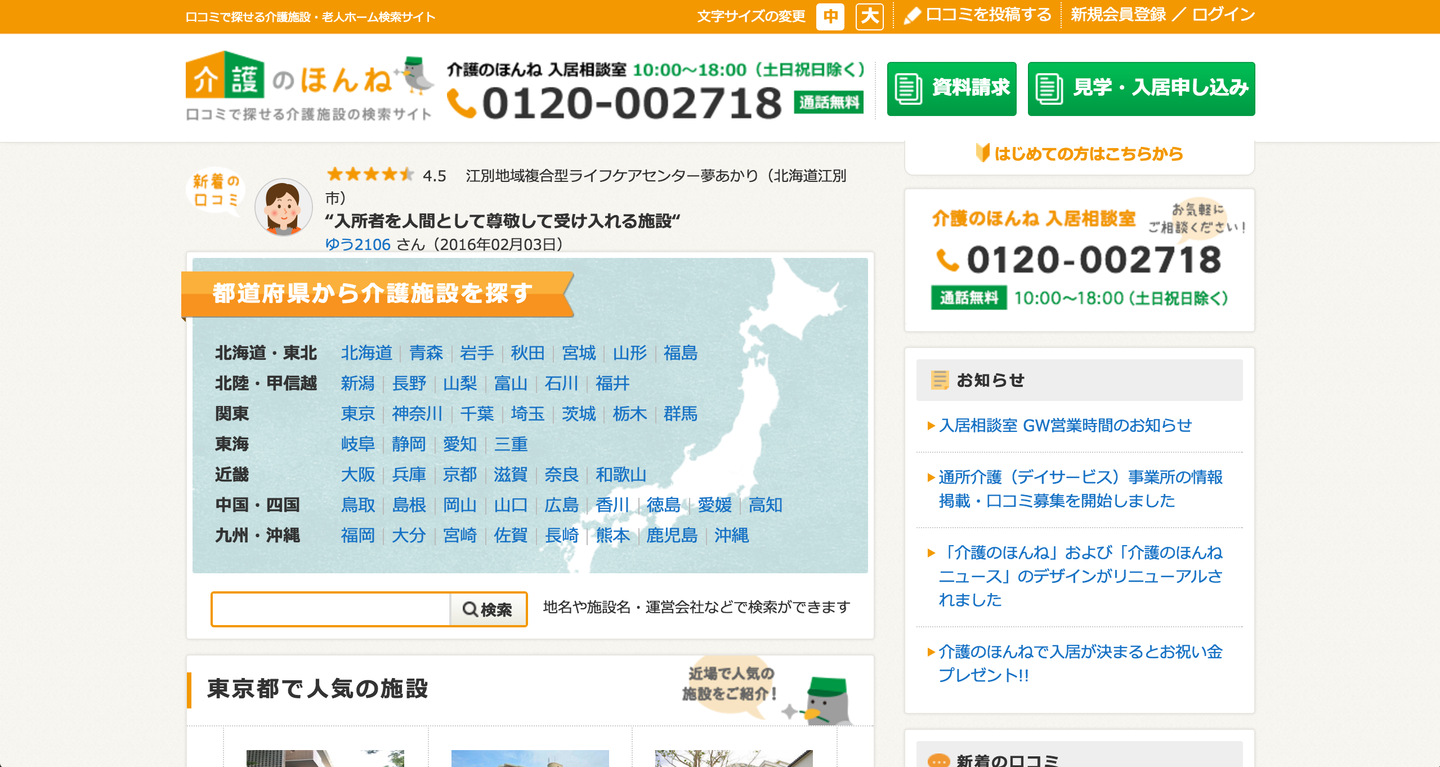The image size is (1440, 767).
Task: Click the 4.5 star rating icons
Action: (370, 175)
